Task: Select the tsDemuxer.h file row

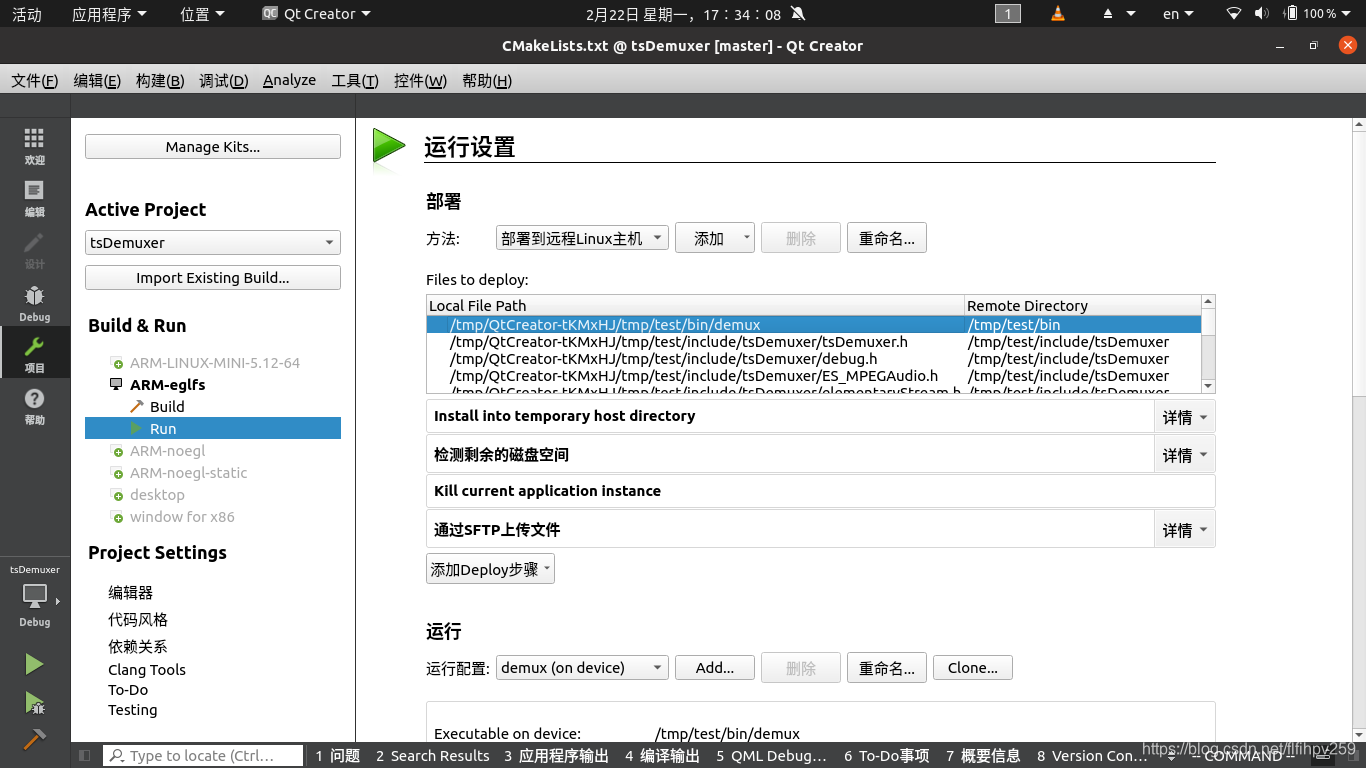Action: [814, 342]
